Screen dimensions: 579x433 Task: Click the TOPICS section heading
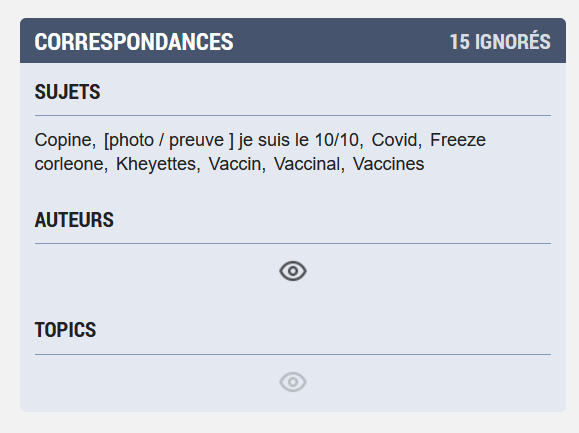tap(65, 330)
